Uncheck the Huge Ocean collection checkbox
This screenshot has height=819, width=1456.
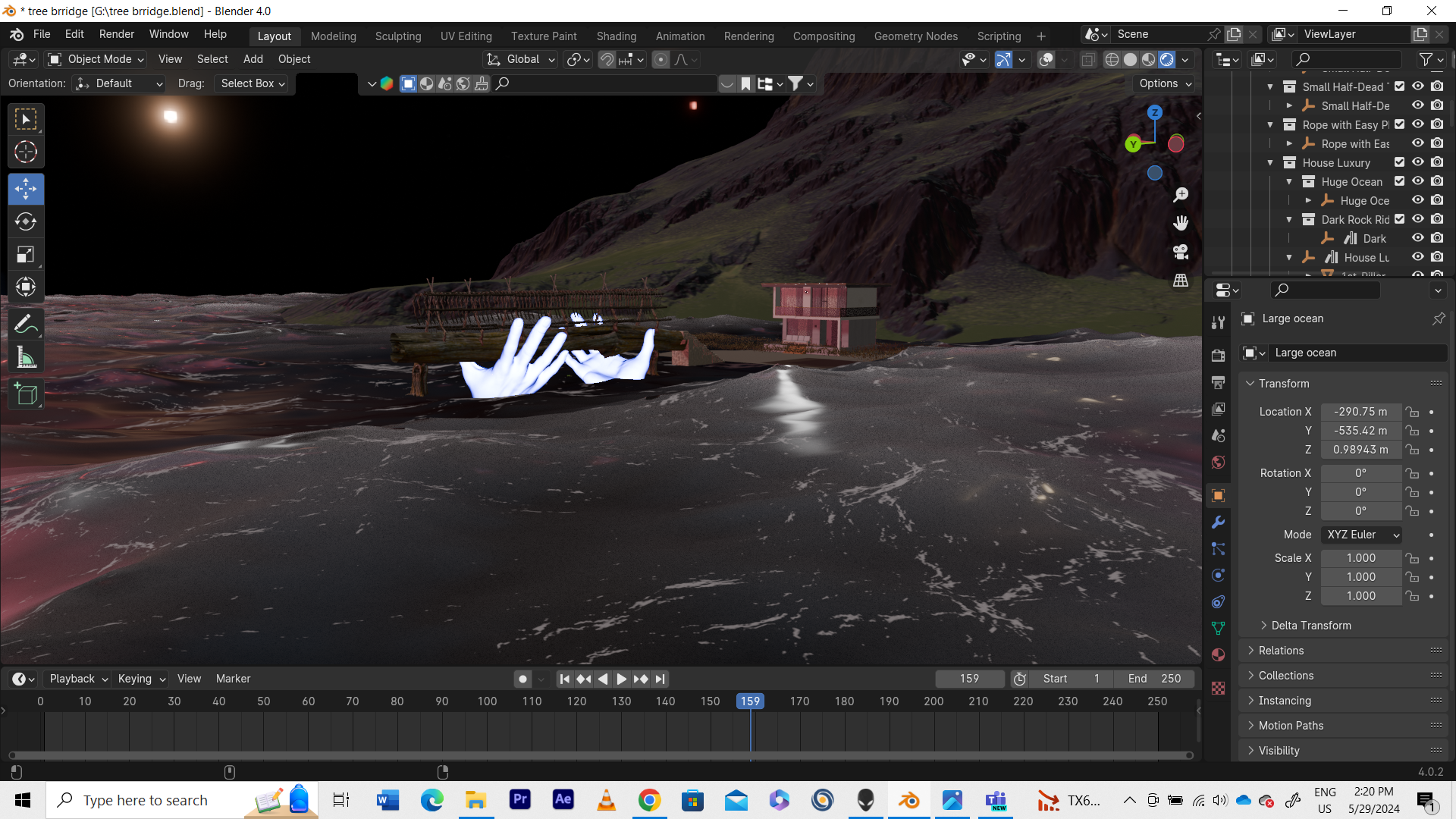pyautogui.click(x=1400, y=181)
